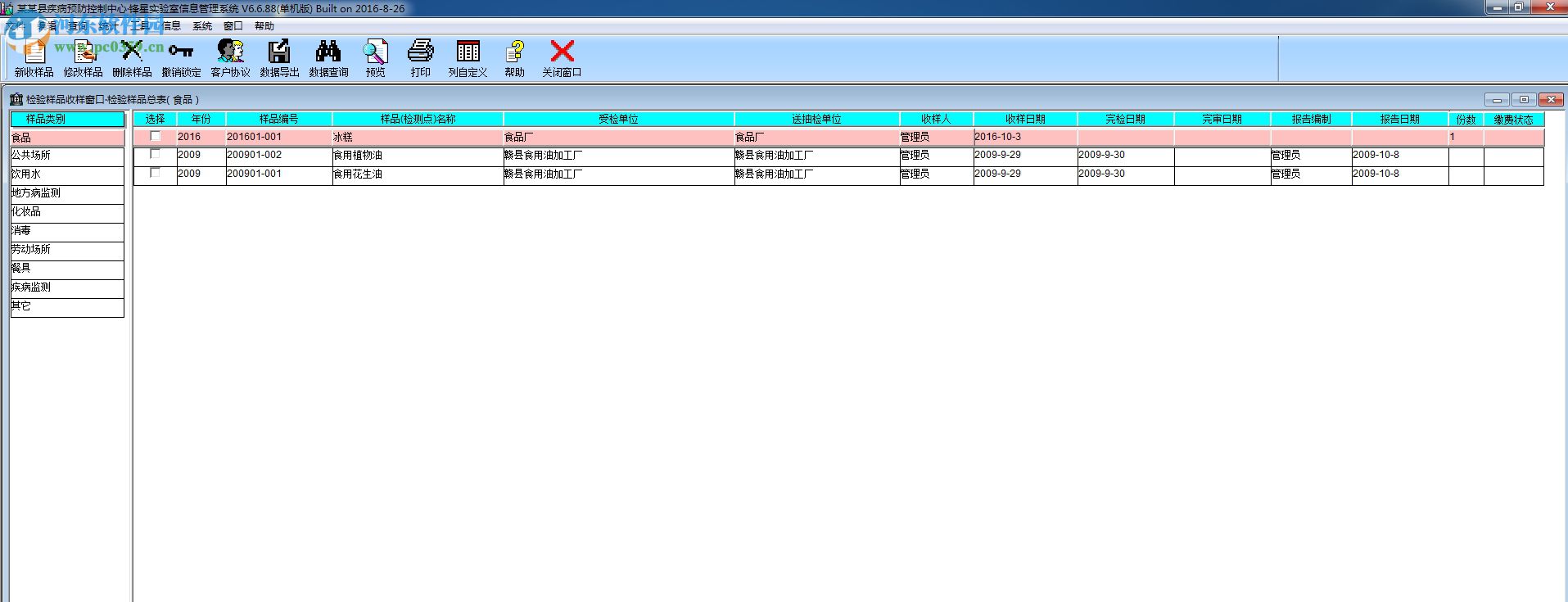Click sample name cell 食用植物油
The width and height of the screenshot is (1568, 602).
[x=418, y=156]
